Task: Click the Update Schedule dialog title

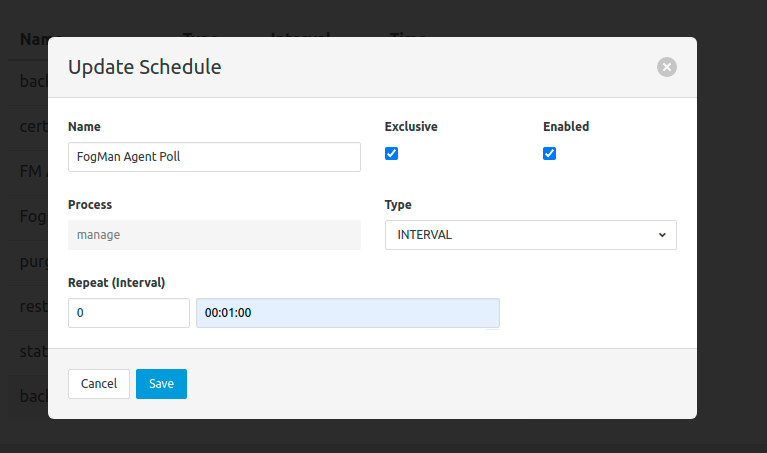Action: tap(144, 67)
